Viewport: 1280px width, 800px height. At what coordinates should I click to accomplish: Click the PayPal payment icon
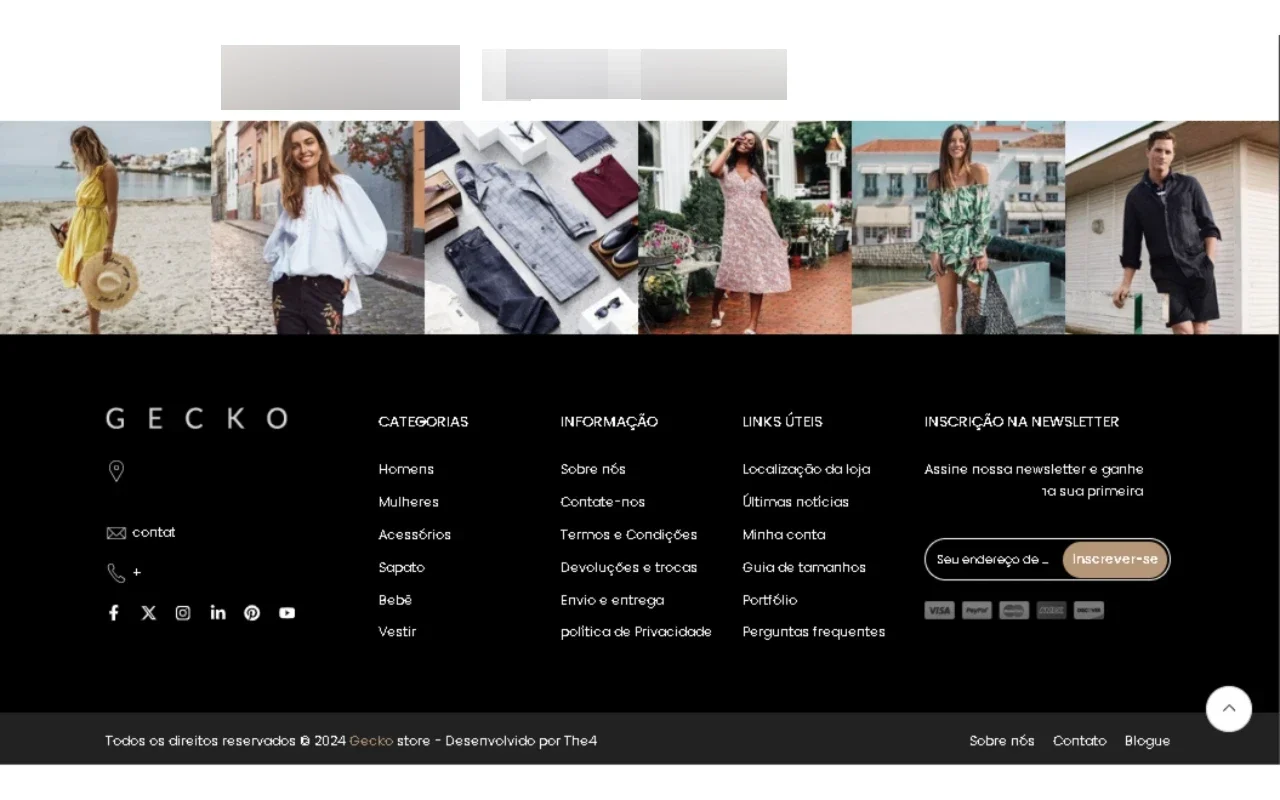[x=977, y=610]
